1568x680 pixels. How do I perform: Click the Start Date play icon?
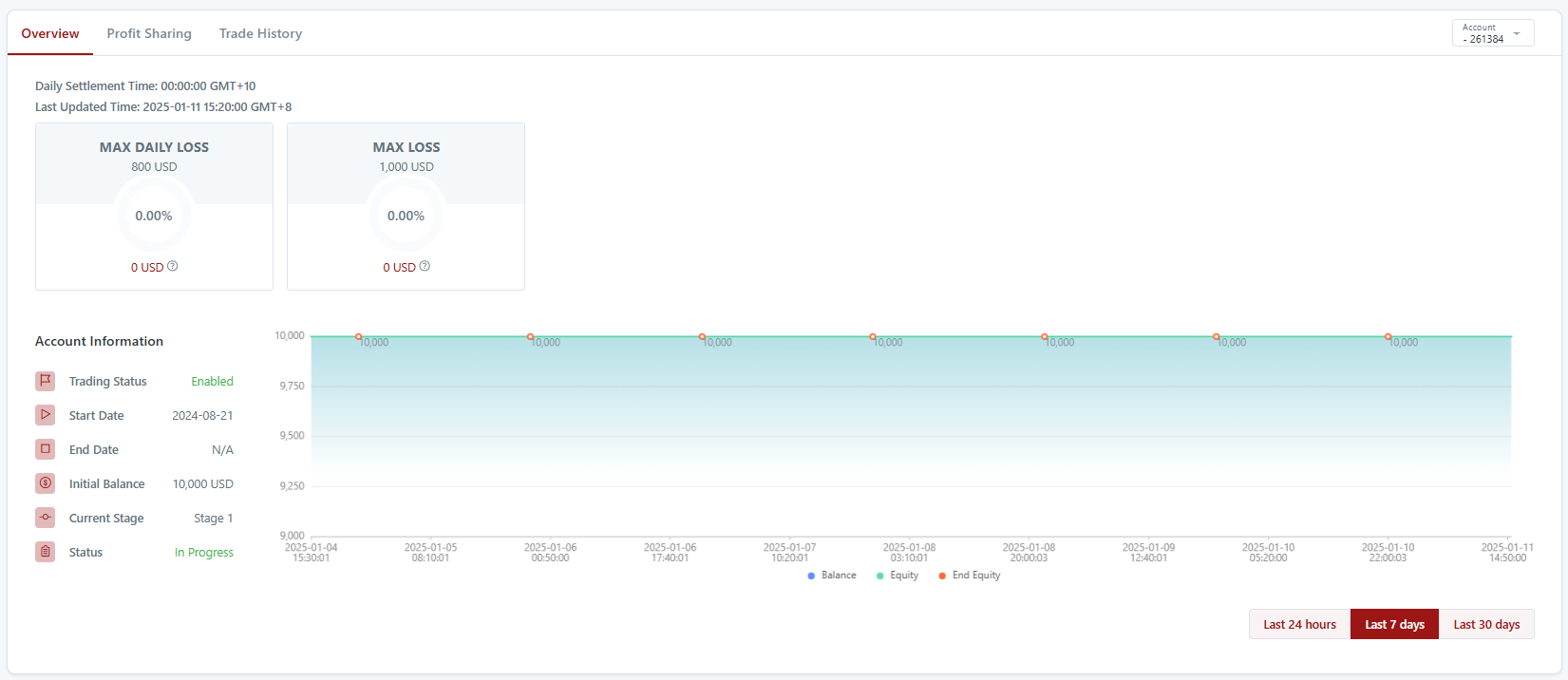(x=45, y=415)
